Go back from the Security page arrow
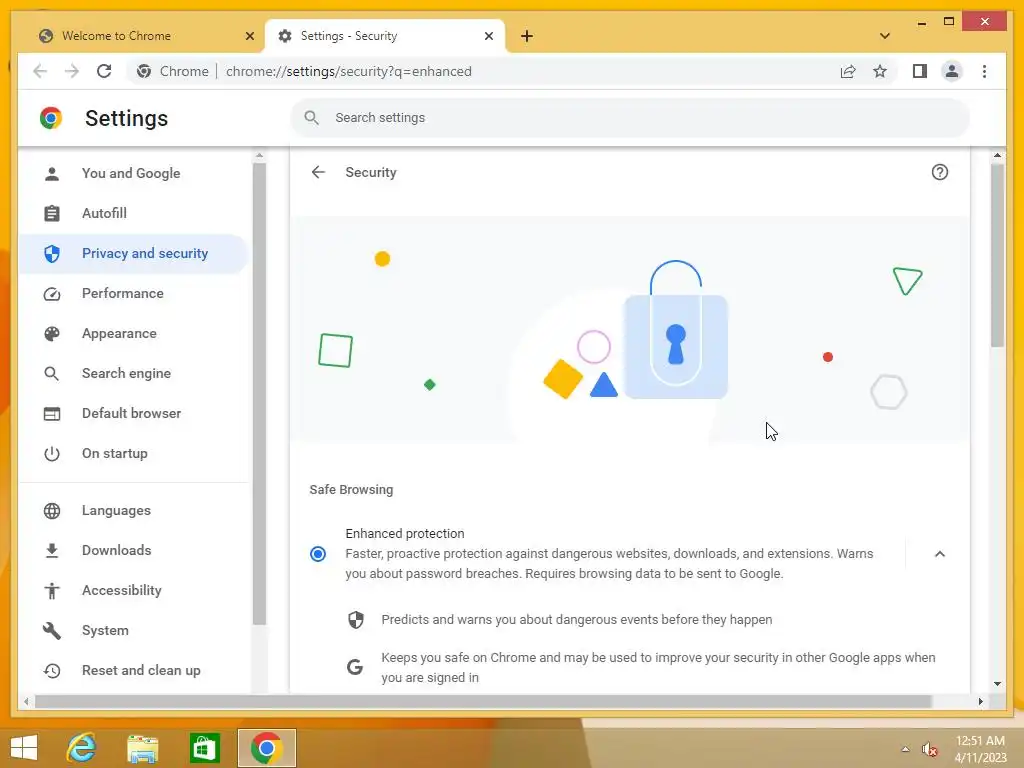 [318, 172]
